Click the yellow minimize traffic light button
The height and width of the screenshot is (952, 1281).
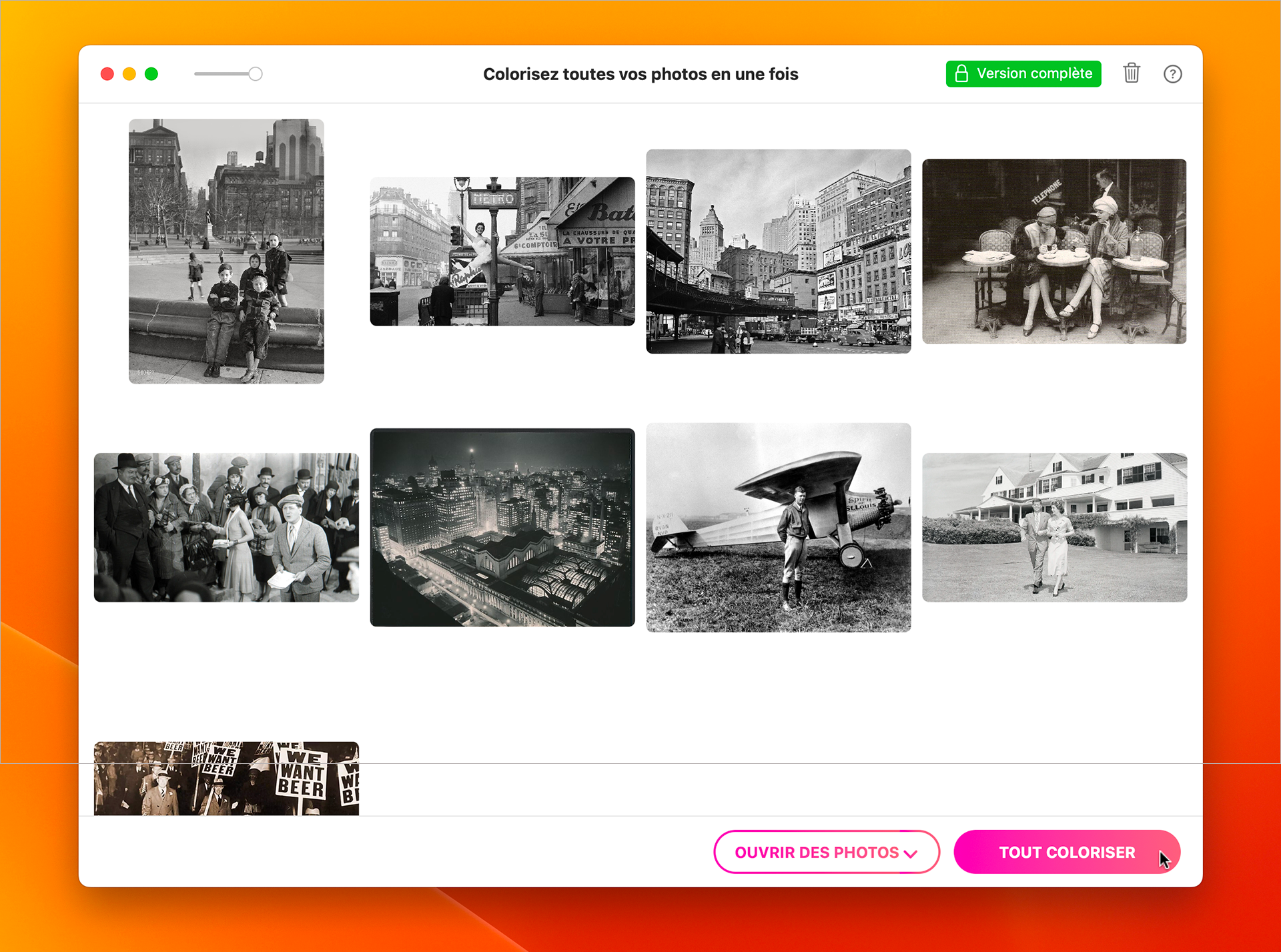(x=129, y=73)
